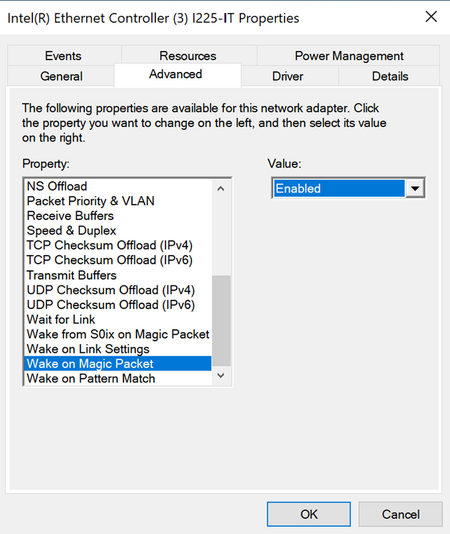Click the Enabled value field

pos(339,188)
